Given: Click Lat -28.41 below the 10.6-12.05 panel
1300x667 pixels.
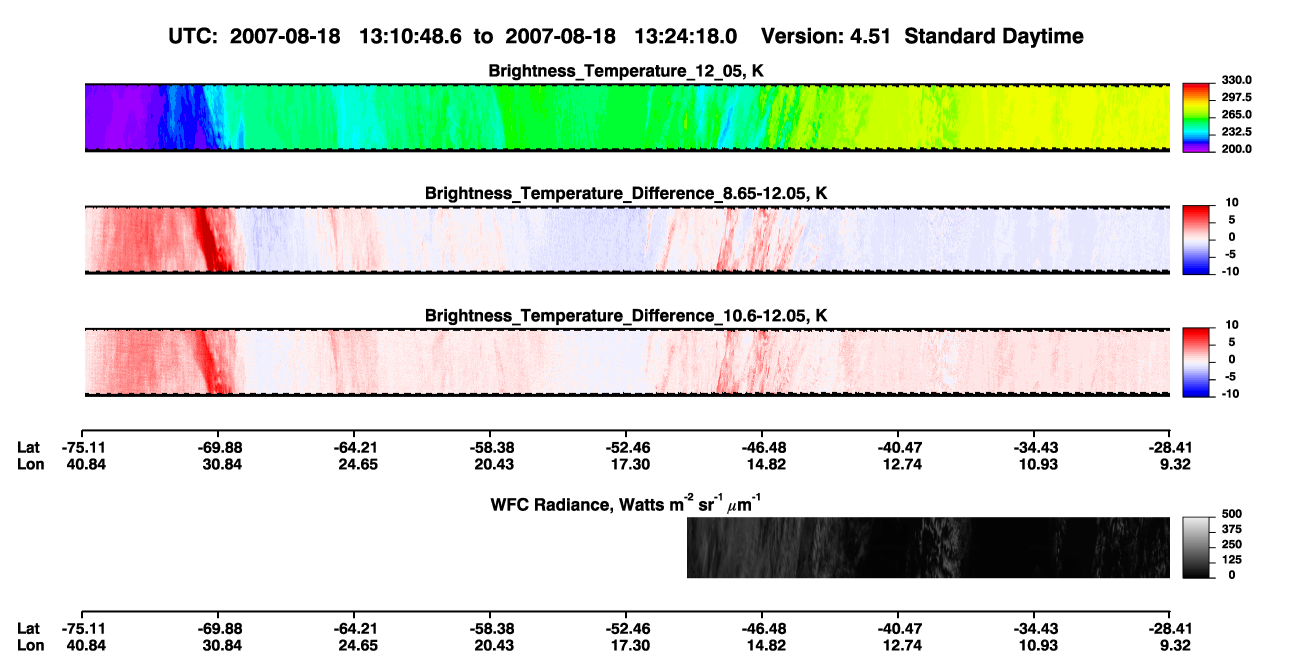Looking at the screenshot, I should click(1169, 448).
